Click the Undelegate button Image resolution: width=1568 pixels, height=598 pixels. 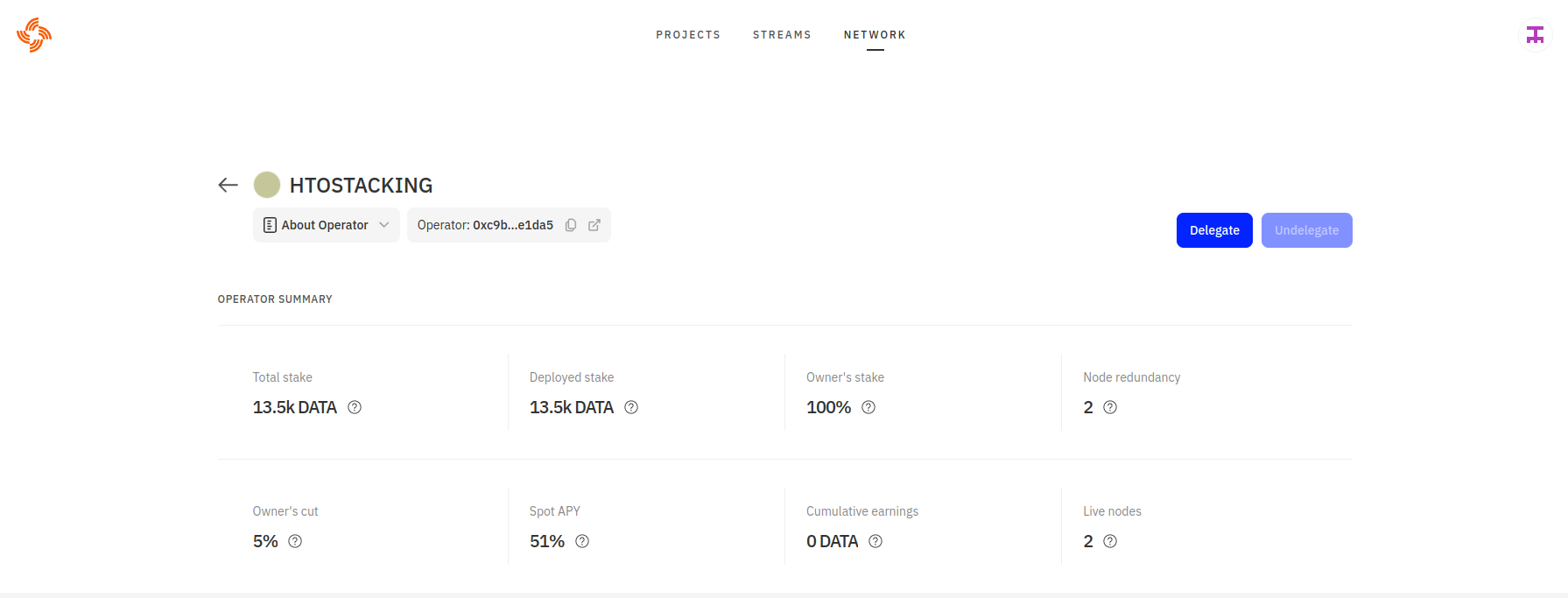click(x=1306, y=230)
